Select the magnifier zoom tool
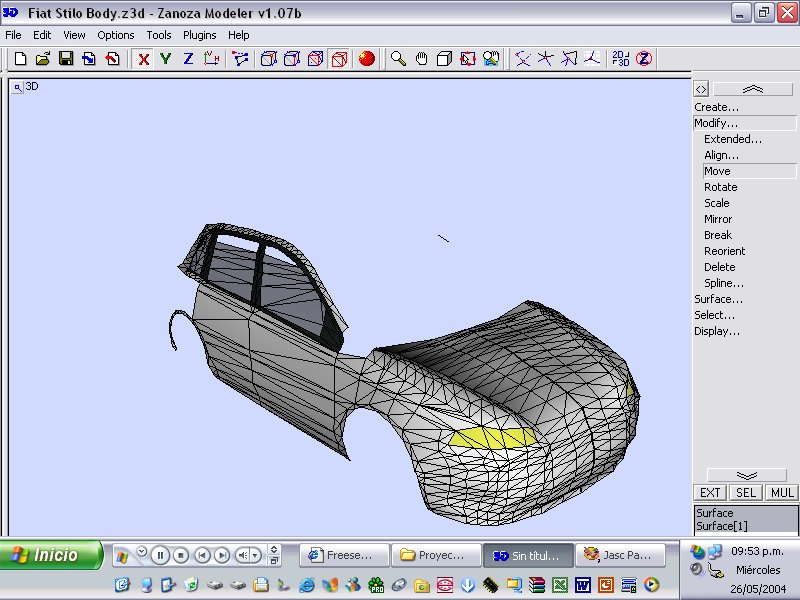Screen dimensions: 800x600 [x=398, y=59]
